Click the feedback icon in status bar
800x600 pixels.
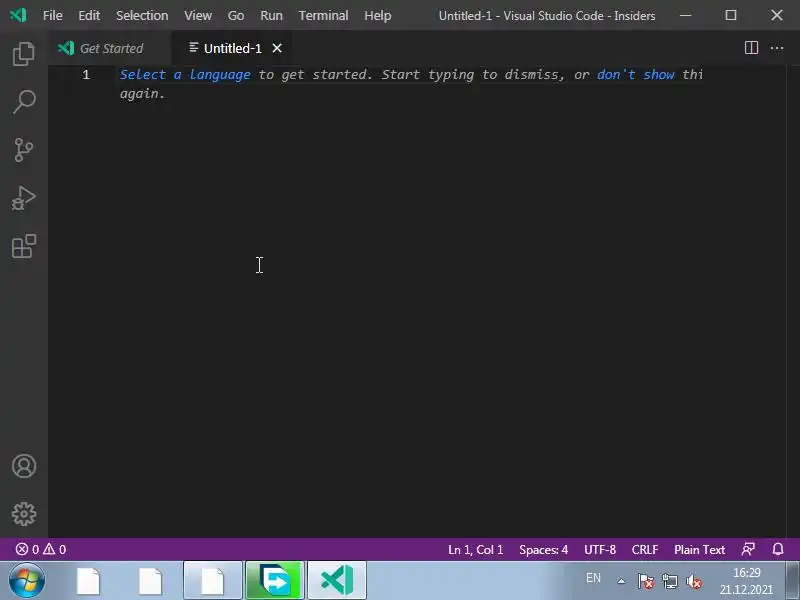click(748, 549)
